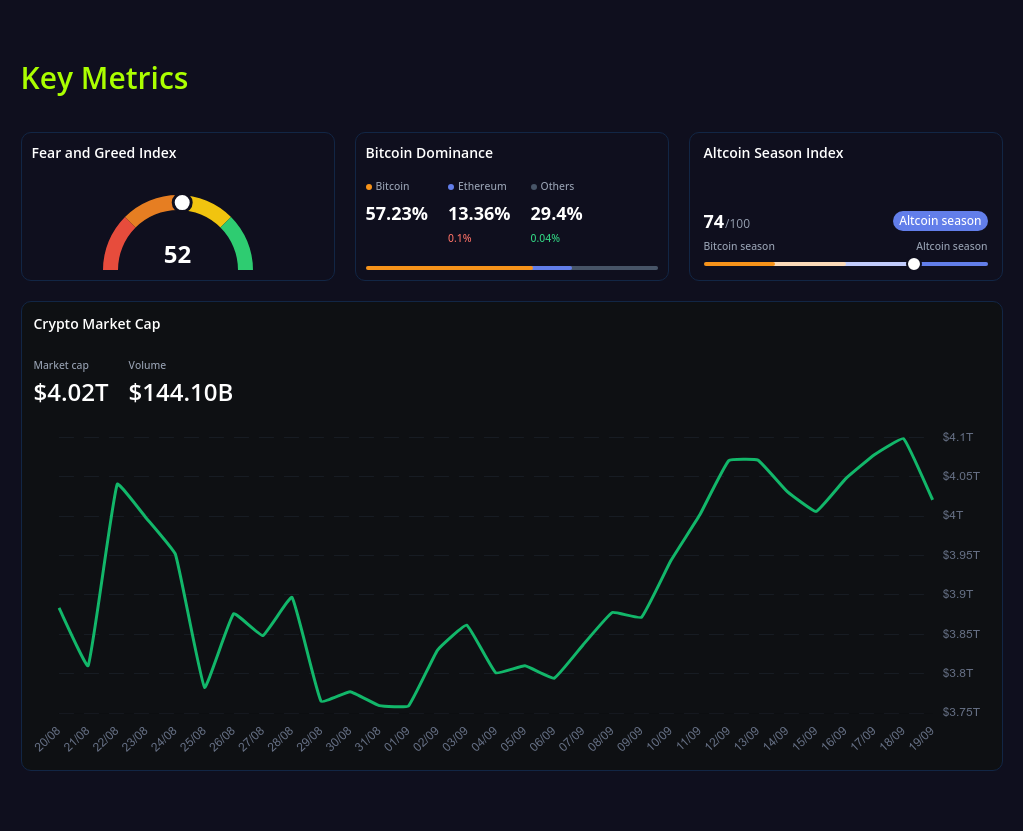Click the blue Ethereum legend dot

point(451,187)
